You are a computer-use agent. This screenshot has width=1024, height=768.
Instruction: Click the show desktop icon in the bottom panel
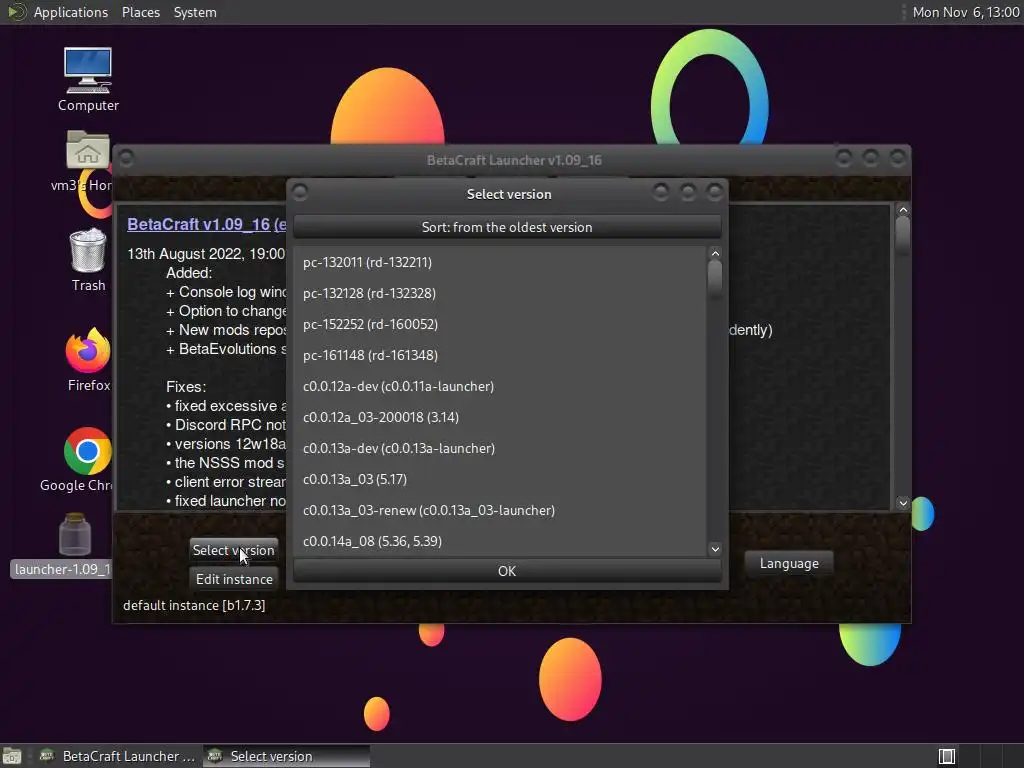tap(12, 756)
